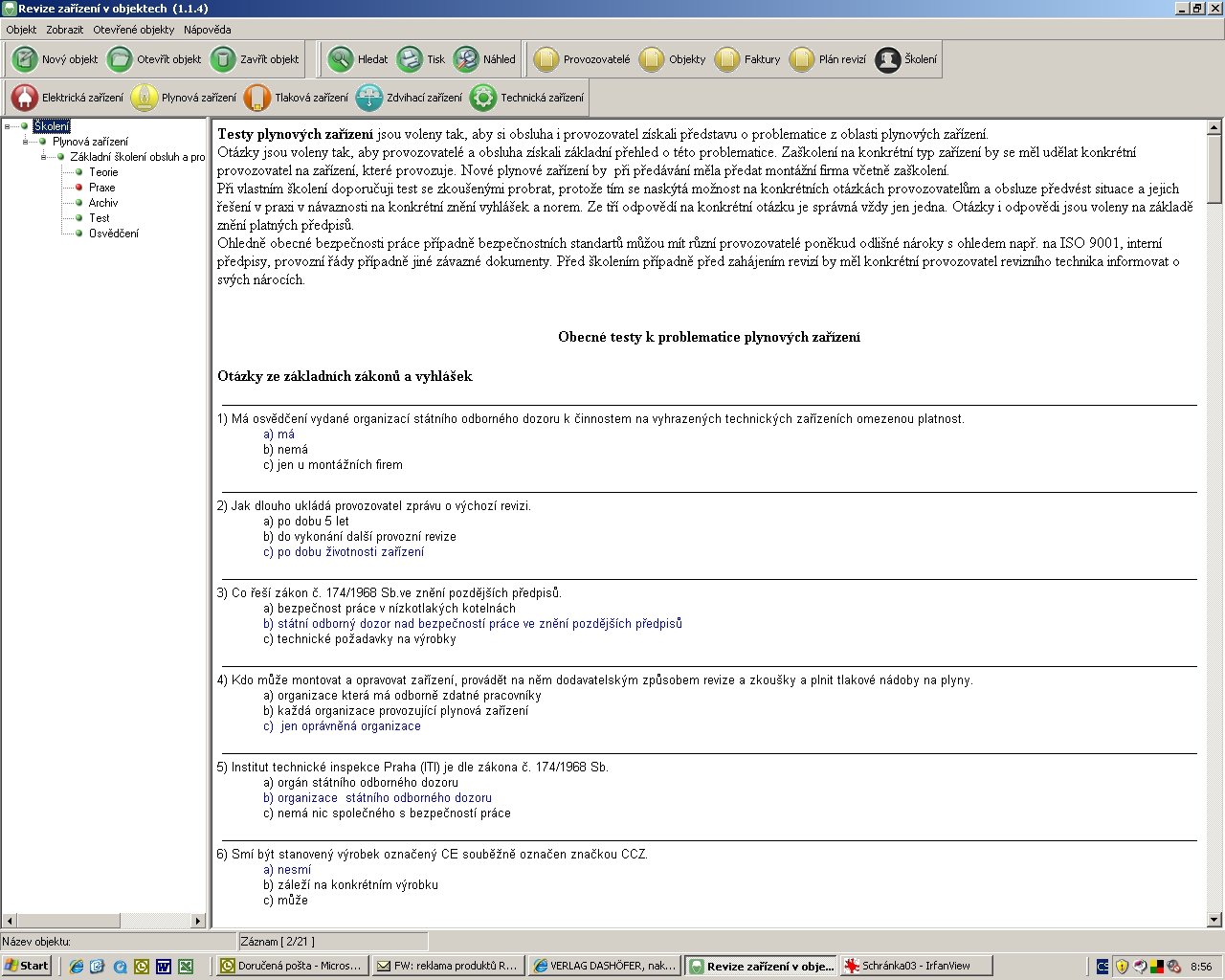Click the Tisk printer icon
The height and width of the screenshot is (980, 1225).
pos(410,59)
